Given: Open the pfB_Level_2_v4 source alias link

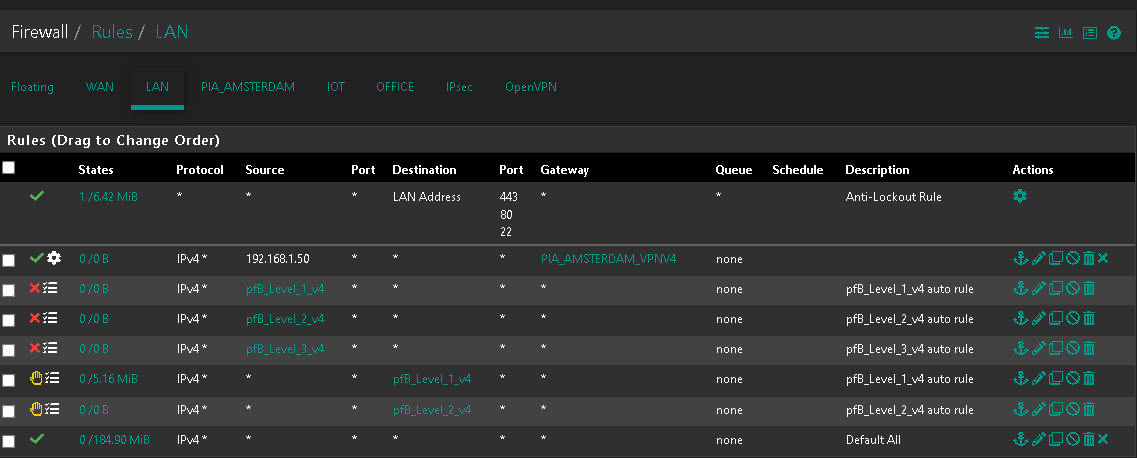Looking at the screenshot, I should point(285,319).
